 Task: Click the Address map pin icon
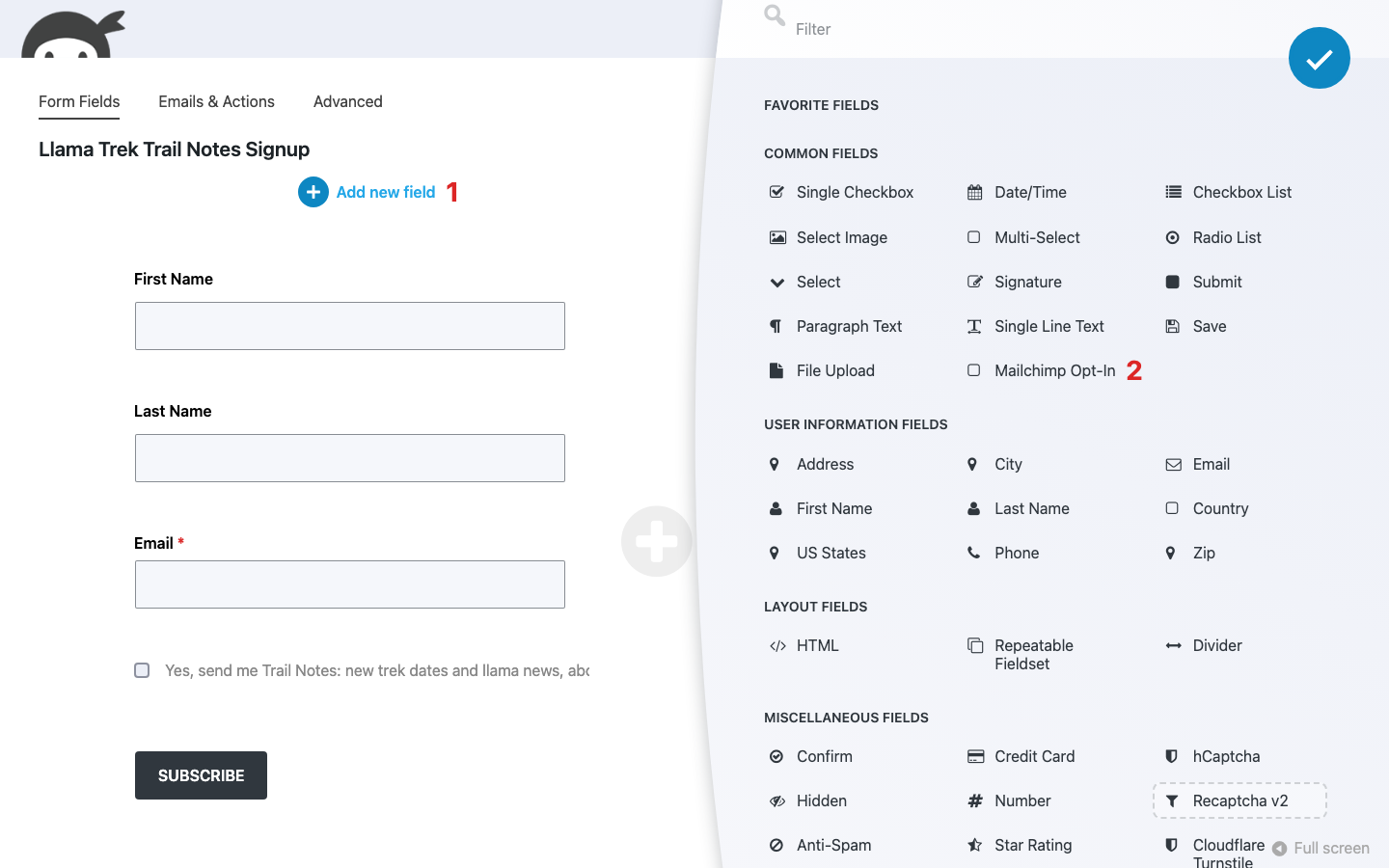tap(775, 464)
